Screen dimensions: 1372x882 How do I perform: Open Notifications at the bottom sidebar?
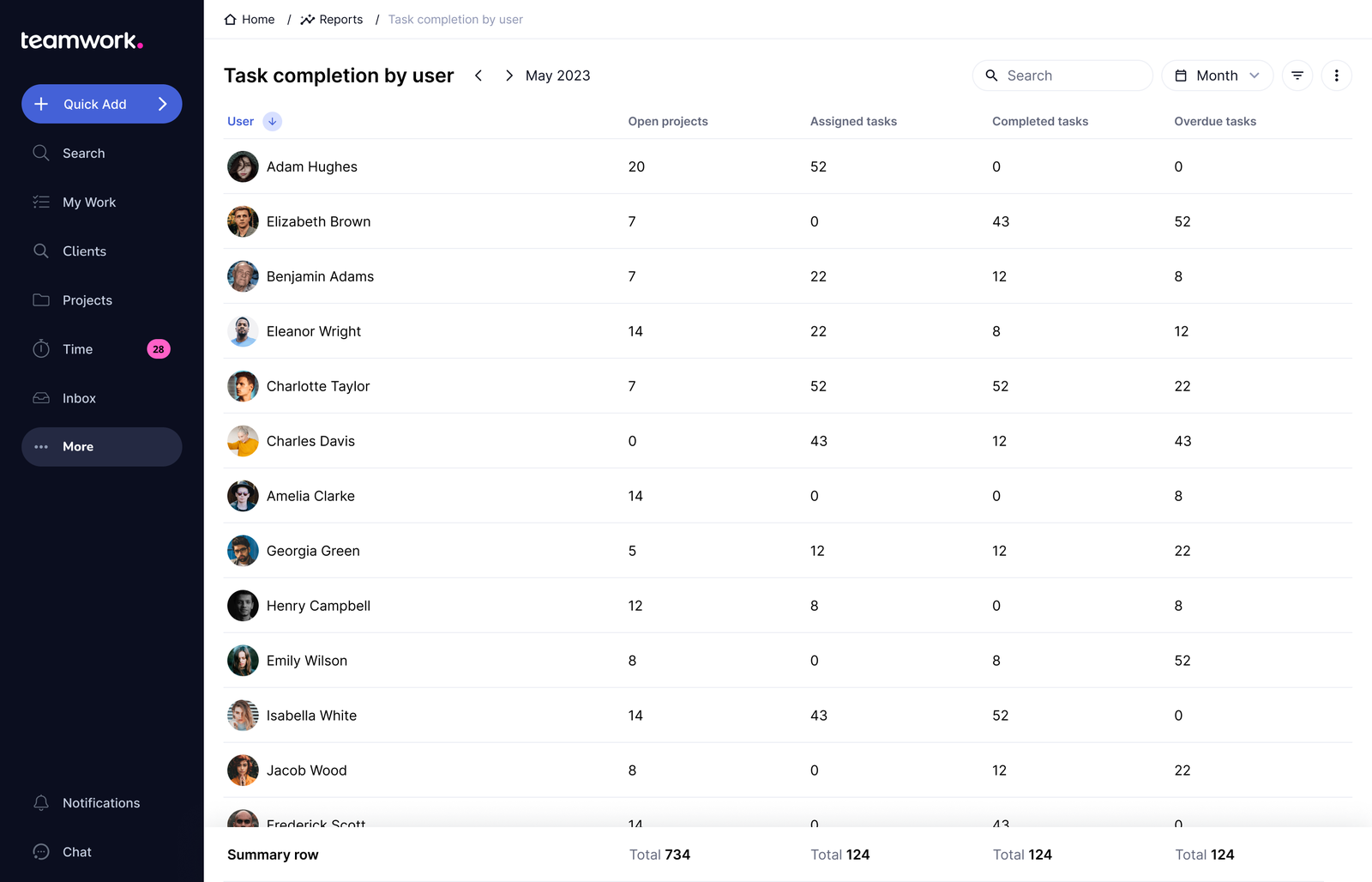pos(101,802)
